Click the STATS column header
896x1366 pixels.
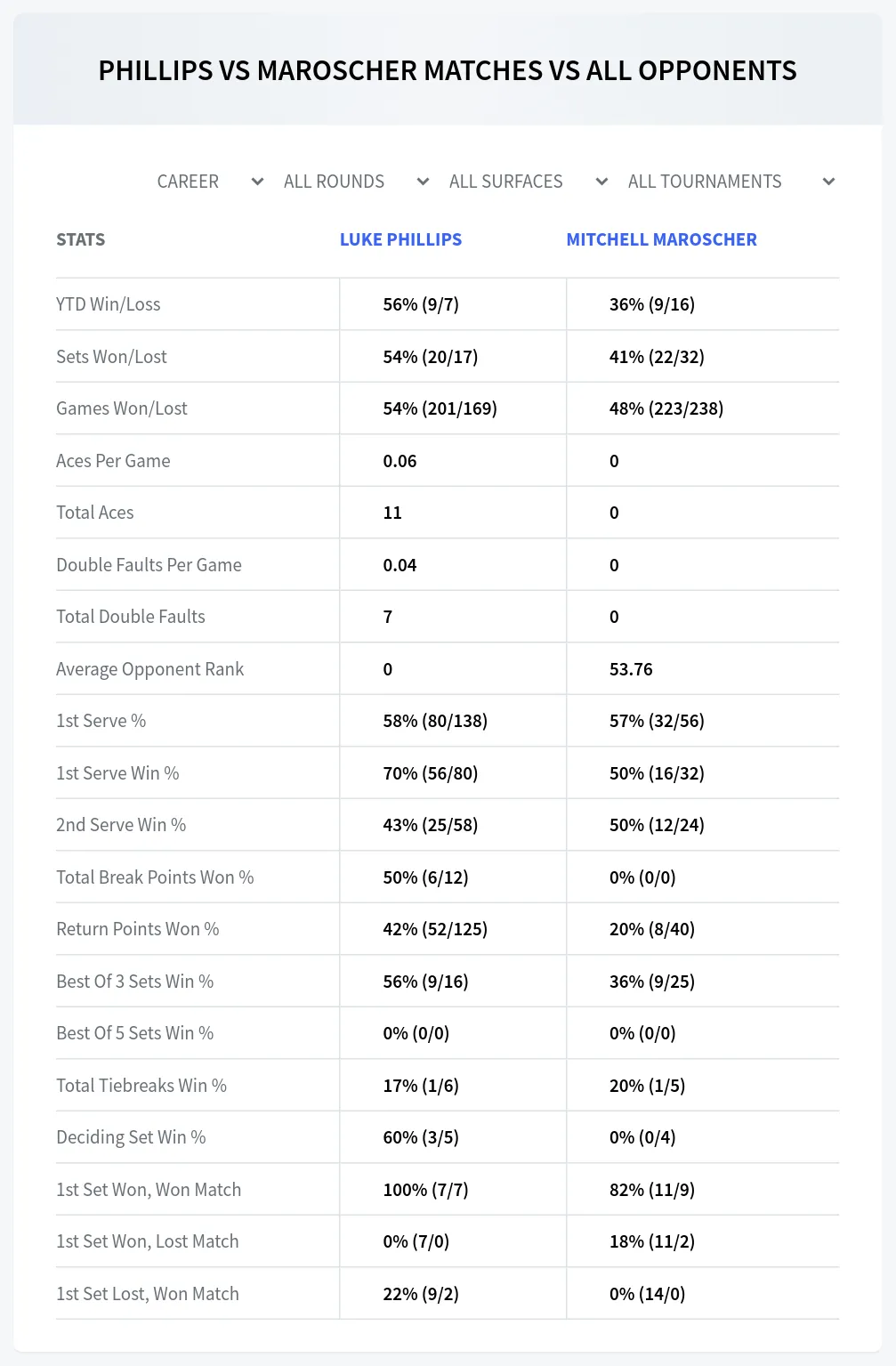(x=80, y=239)
